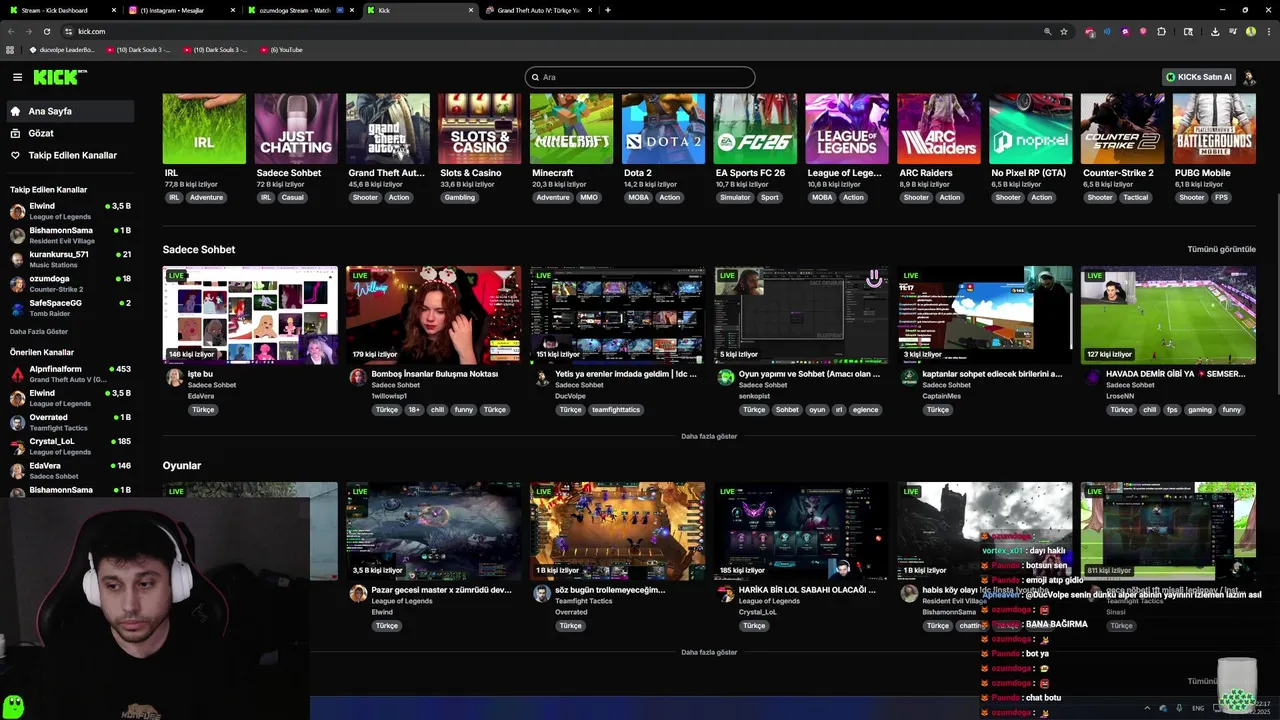Image resolution: width=1280 pixels, height=720 pixels.
Task: Click the red shield extension icon
Action: pyautogui.click(x=1143, y=31)
